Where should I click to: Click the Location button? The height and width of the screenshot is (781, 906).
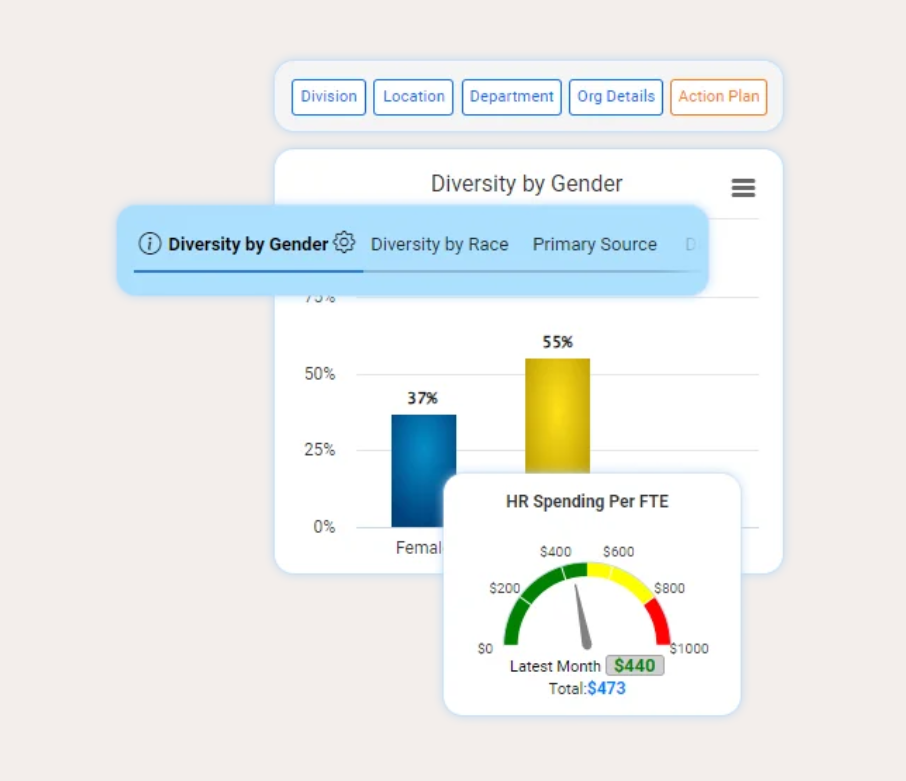coord(413,97)
